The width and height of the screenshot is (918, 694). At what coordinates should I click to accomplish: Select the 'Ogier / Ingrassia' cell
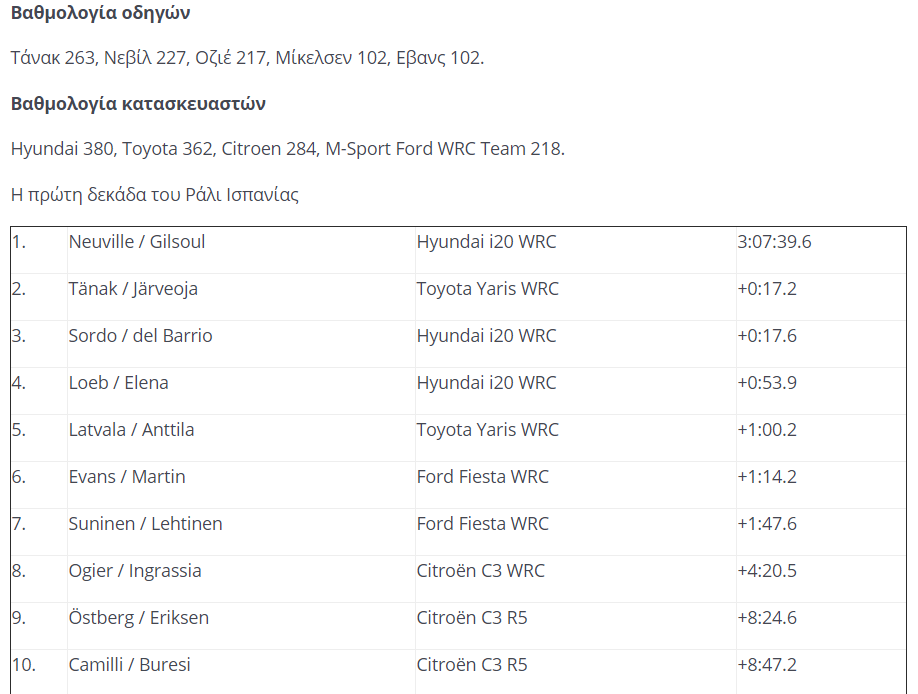(x=135, y=571)
